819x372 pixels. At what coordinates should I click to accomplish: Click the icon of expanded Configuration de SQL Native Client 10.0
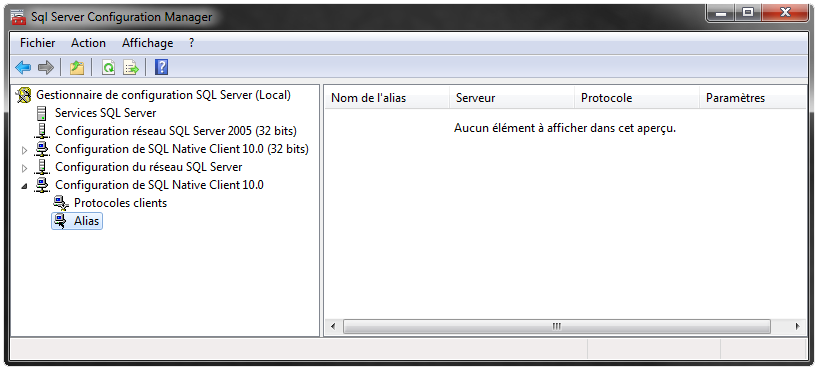tap(42, 185)
